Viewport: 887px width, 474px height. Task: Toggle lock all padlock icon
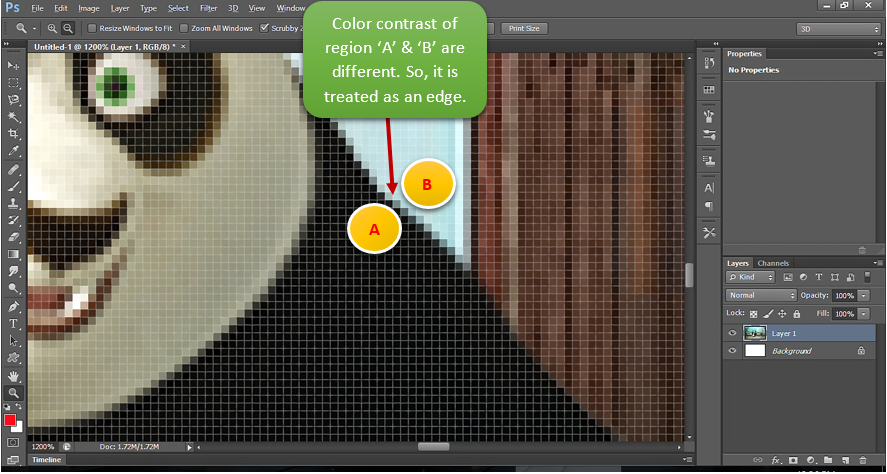pos(796,314)
